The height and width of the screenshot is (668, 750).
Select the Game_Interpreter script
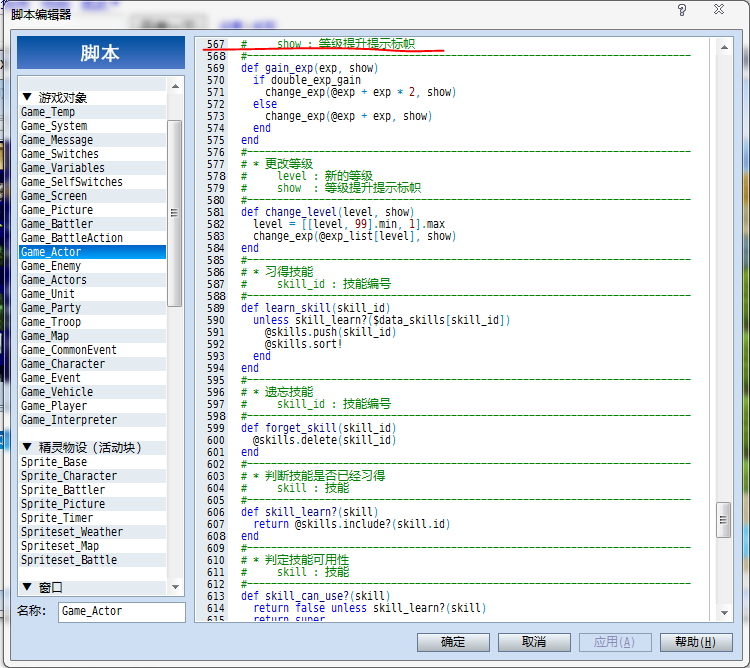pyautogui.click(x=92, y=420)
